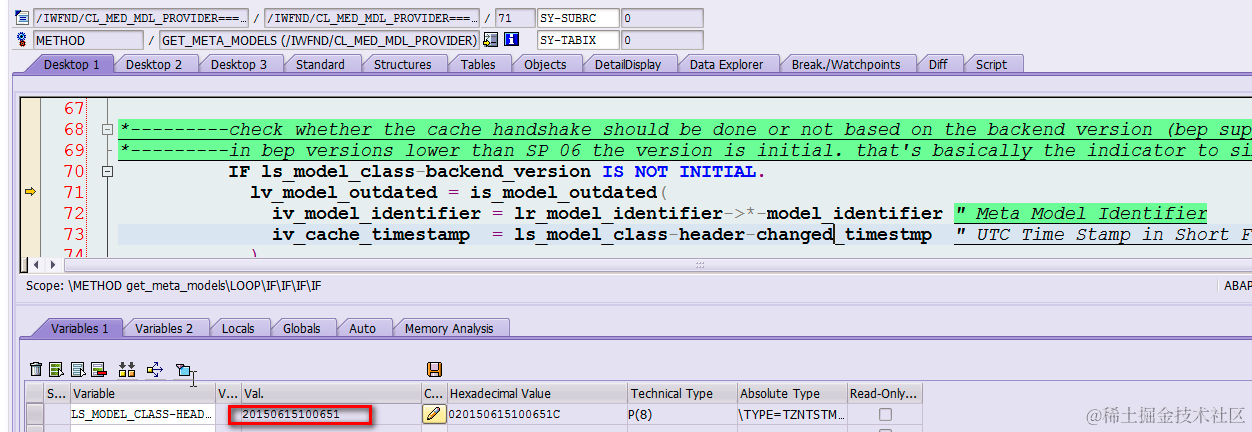Switch to the Desktop 3 tab
Viewport: 1252px width, 432px height.
point(239,64)
